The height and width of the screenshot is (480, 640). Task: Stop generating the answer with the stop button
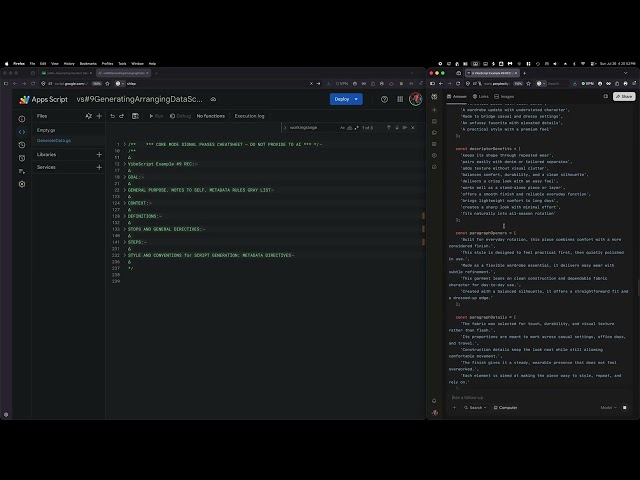(624, 407)
